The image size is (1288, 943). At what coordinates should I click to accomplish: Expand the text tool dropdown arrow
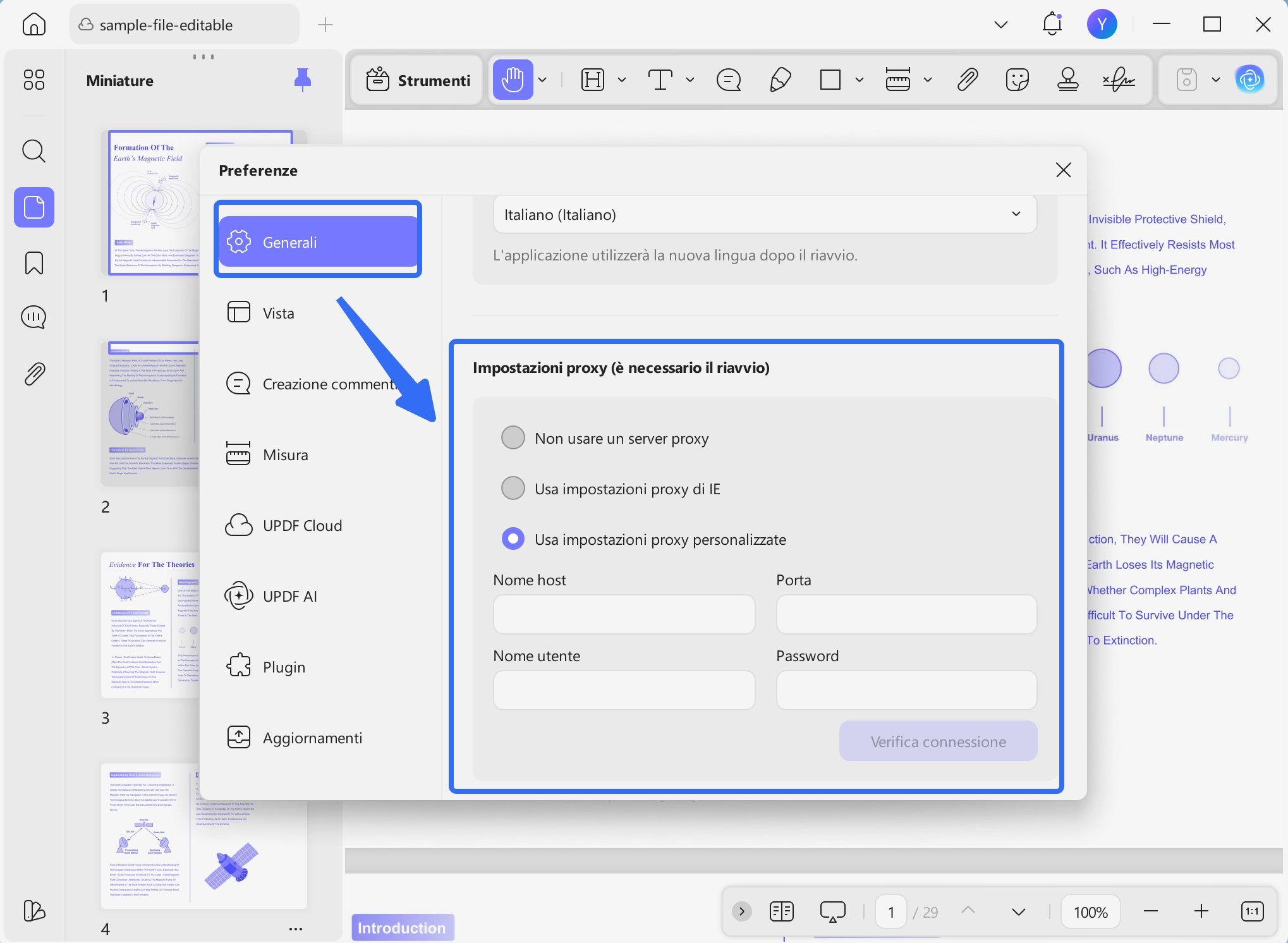[x=690, y=80]
